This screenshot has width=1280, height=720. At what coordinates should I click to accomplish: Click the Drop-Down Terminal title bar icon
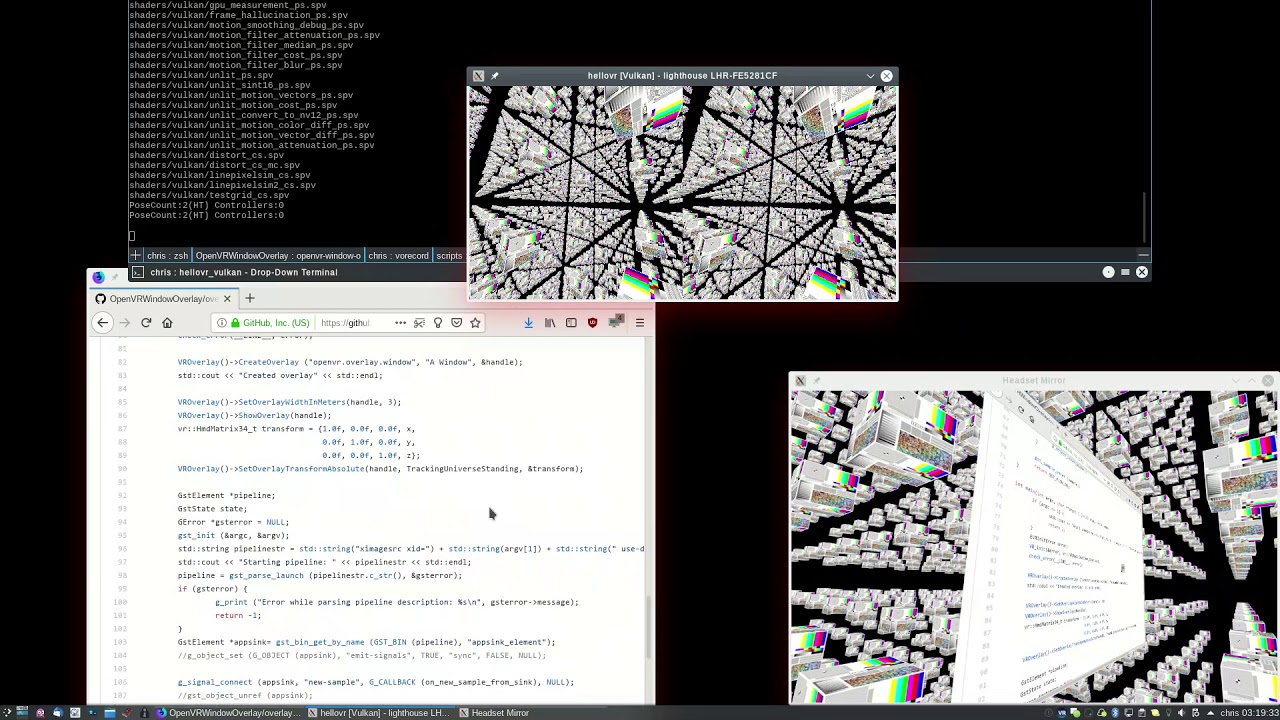click(x=137, y=272)
